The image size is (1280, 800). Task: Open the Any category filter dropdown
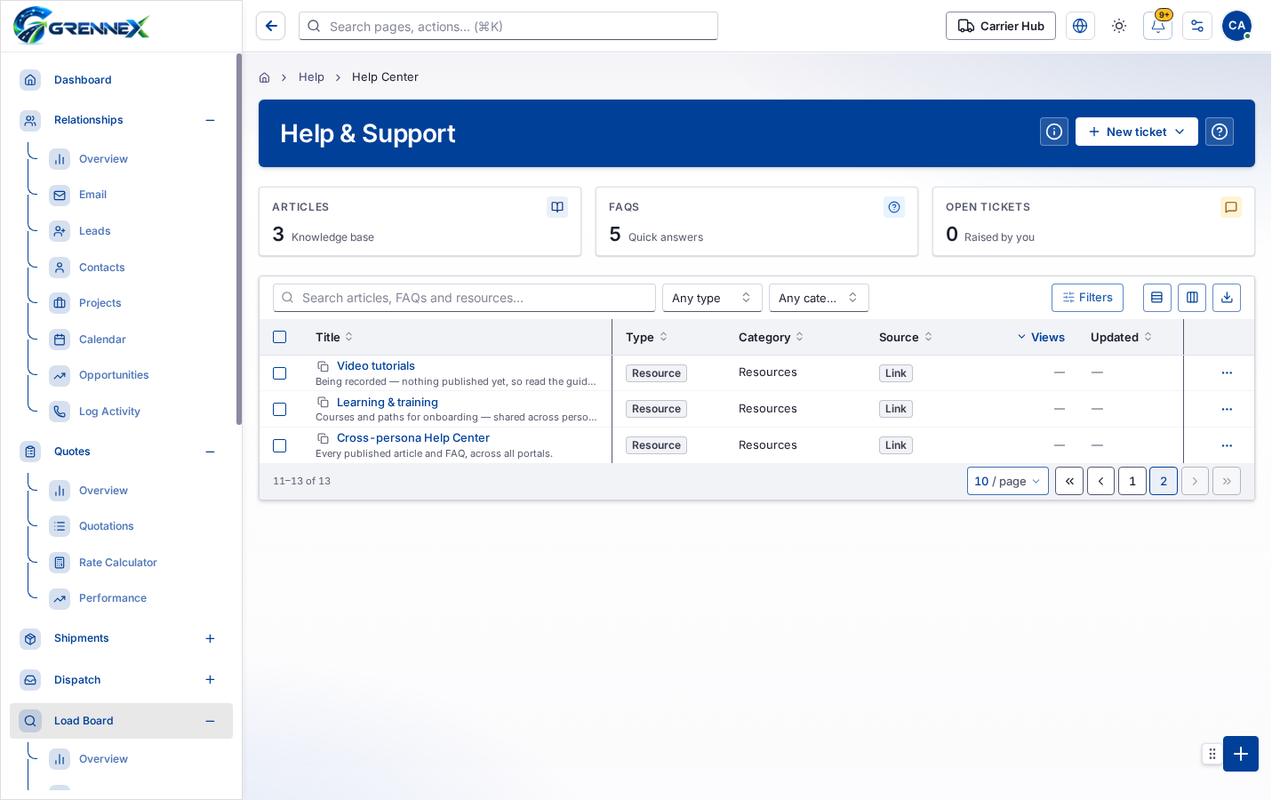coord(819,298)
